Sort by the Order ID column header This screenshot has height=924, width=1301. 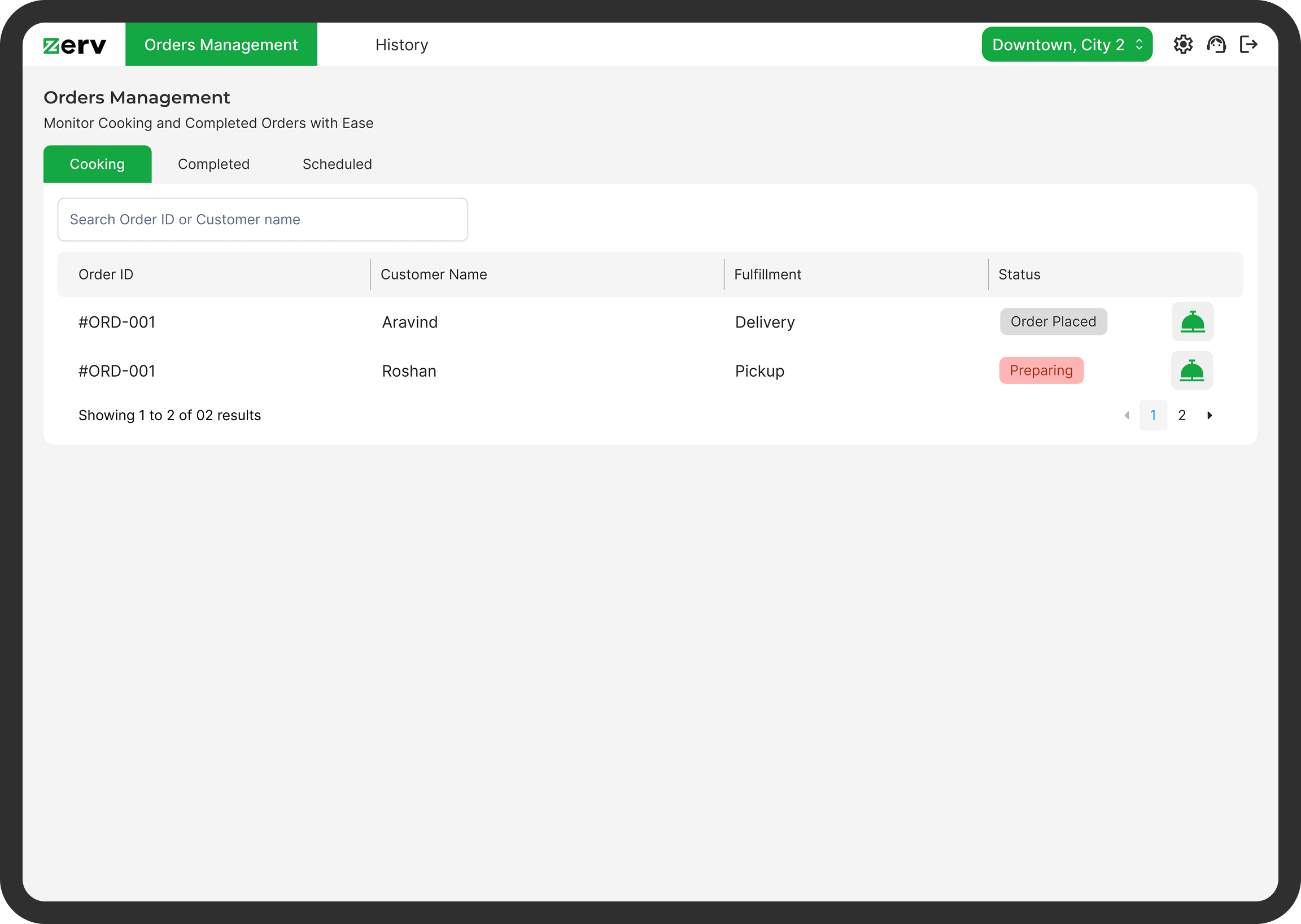pos(106,274)
